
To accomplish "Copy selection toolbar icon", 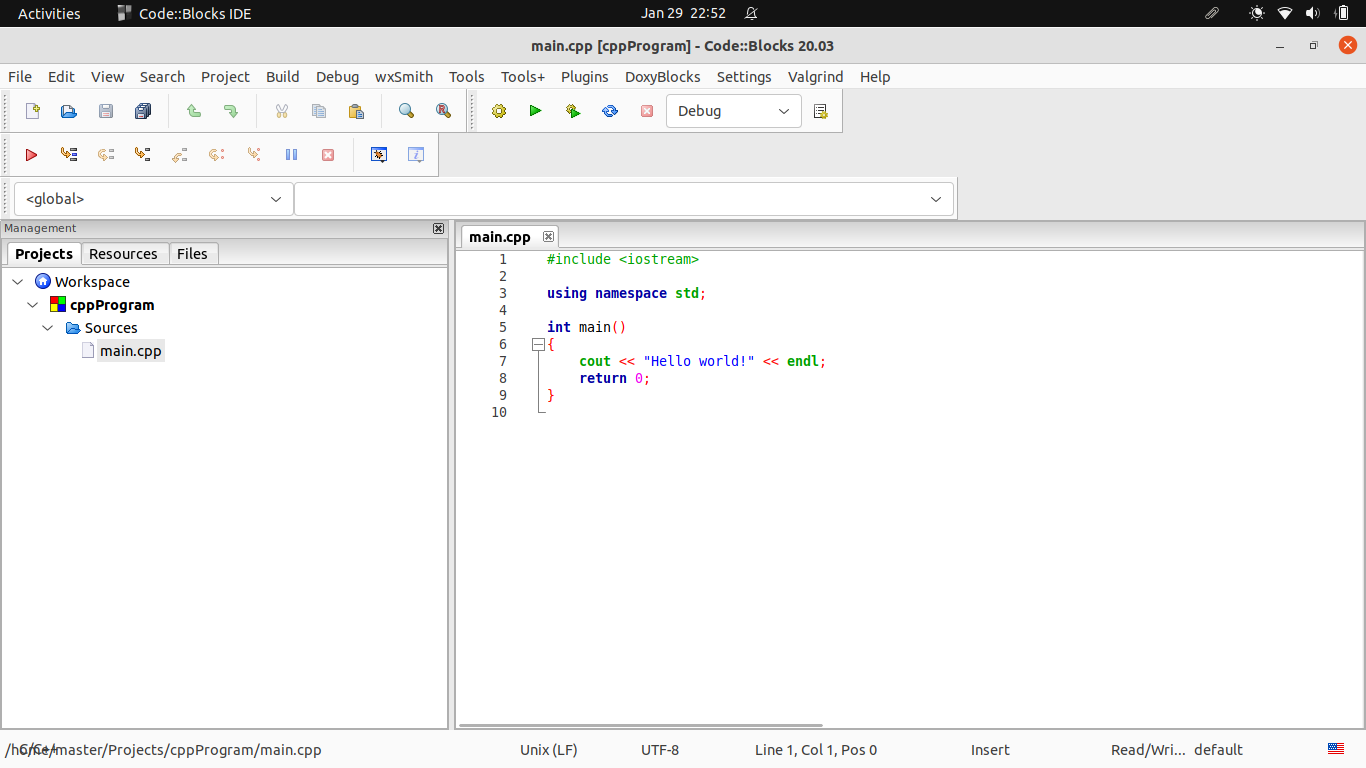I will pyautogui.click(x=319, y=111).
